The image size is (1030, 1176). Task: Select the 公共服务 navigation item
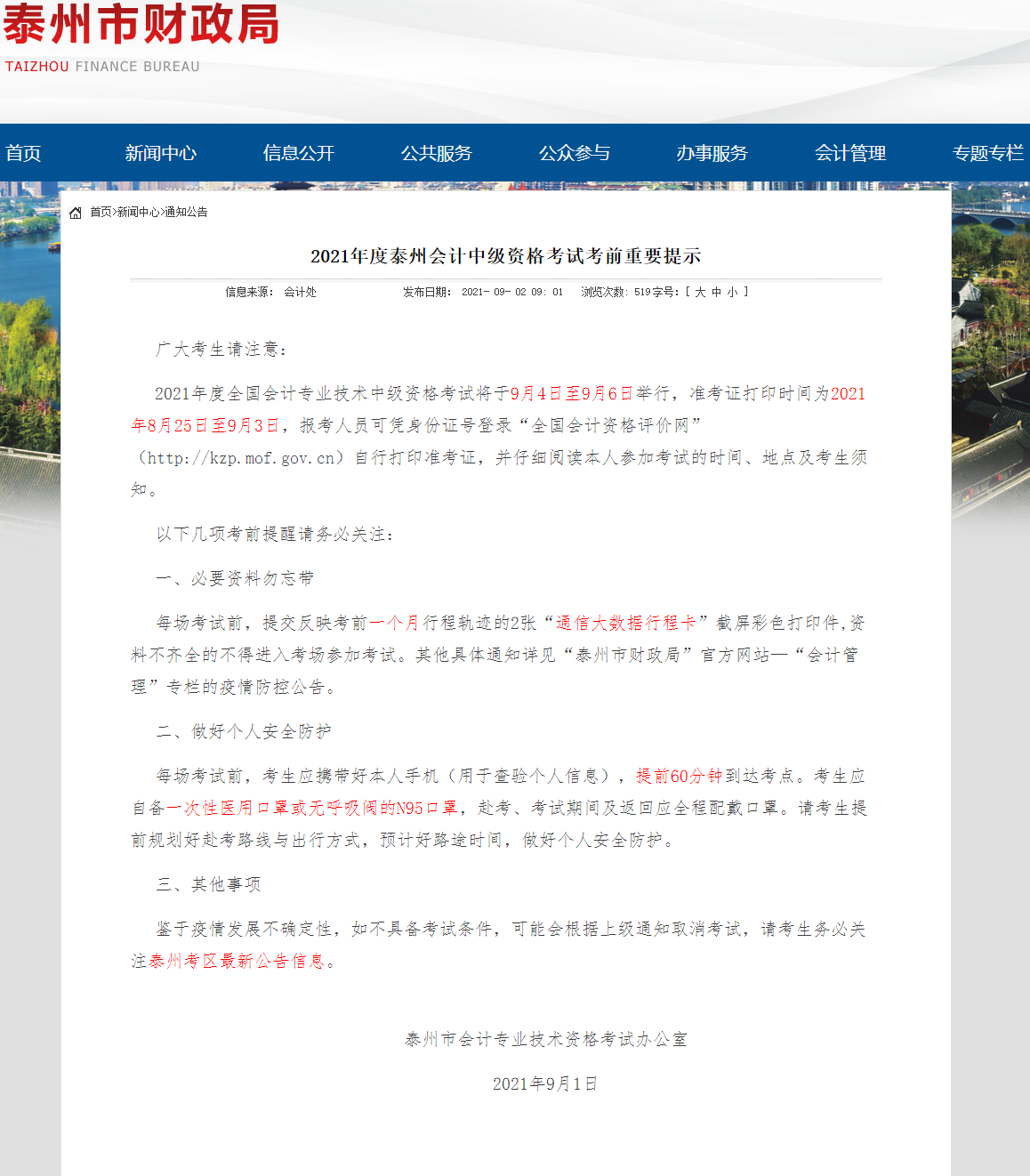(436, 153)
